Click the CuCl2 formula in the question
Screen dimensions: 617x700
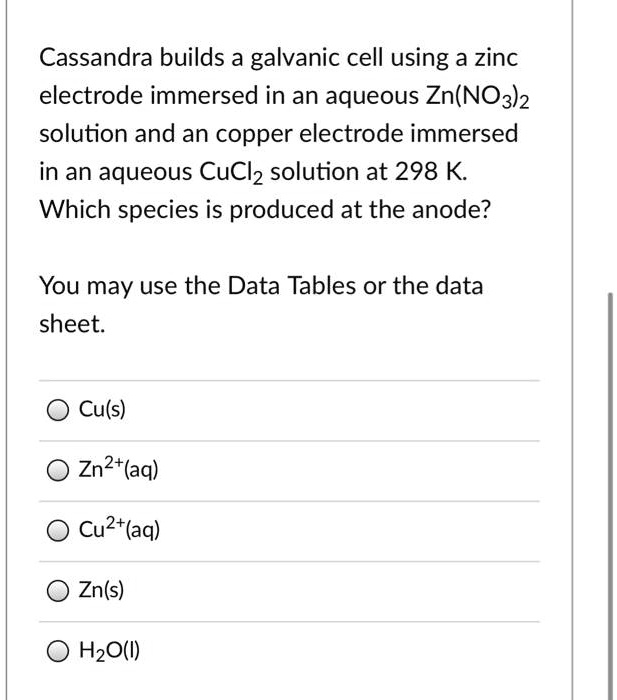click(232, 173)
